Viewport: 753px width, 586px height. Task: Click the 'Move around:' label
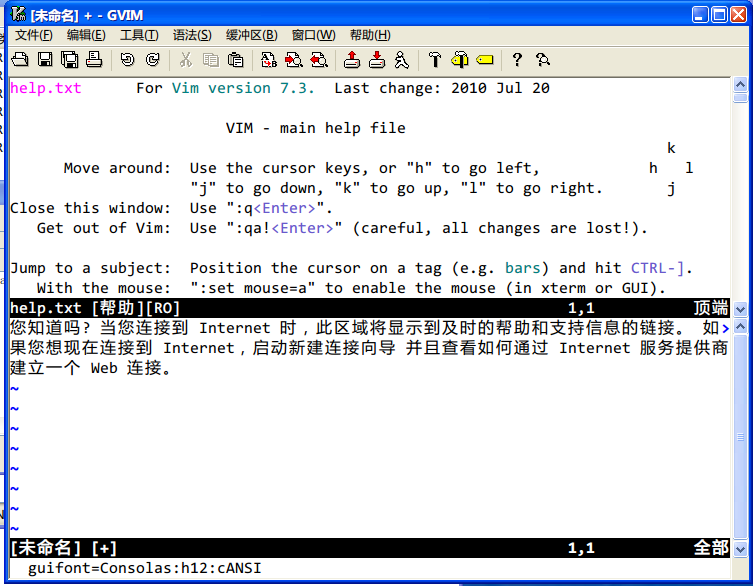point(117,168)
